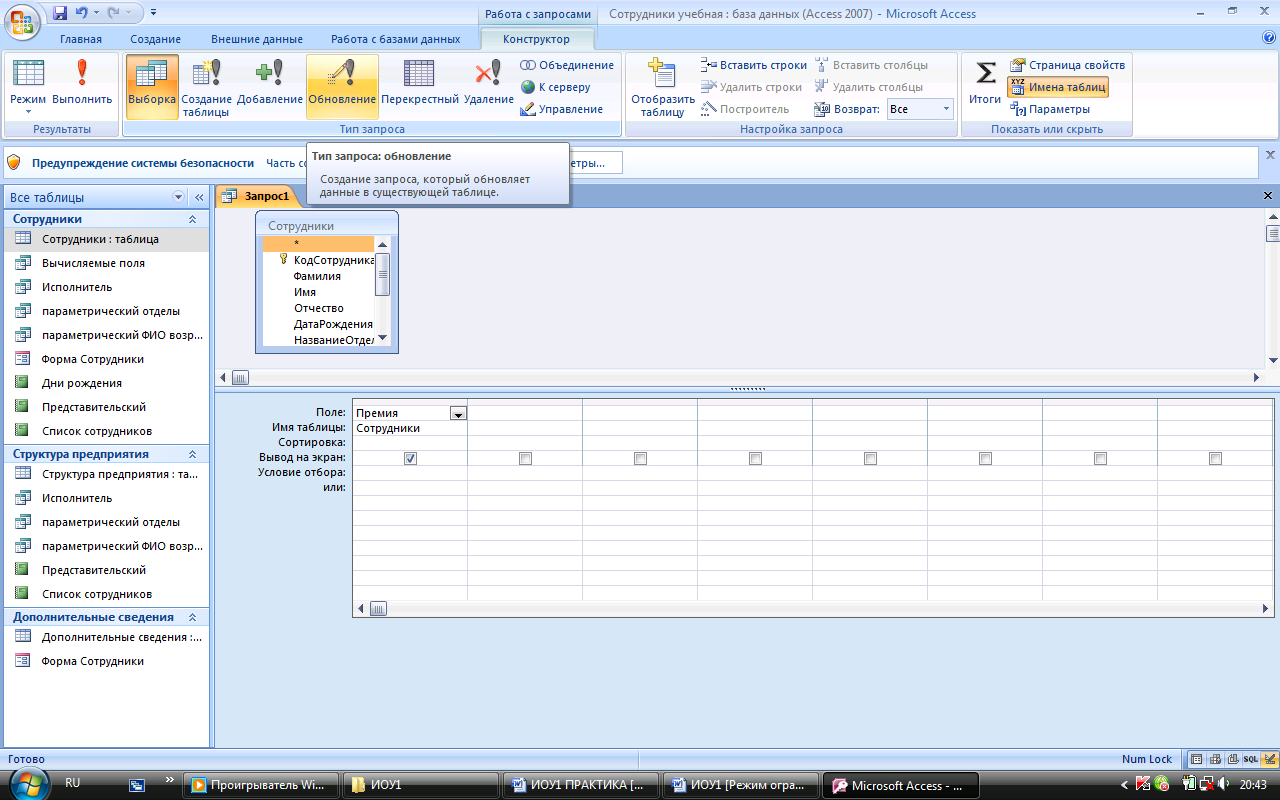Select the Обновление query type
The image size is (1280, 800).
click(x=342, y=84)
